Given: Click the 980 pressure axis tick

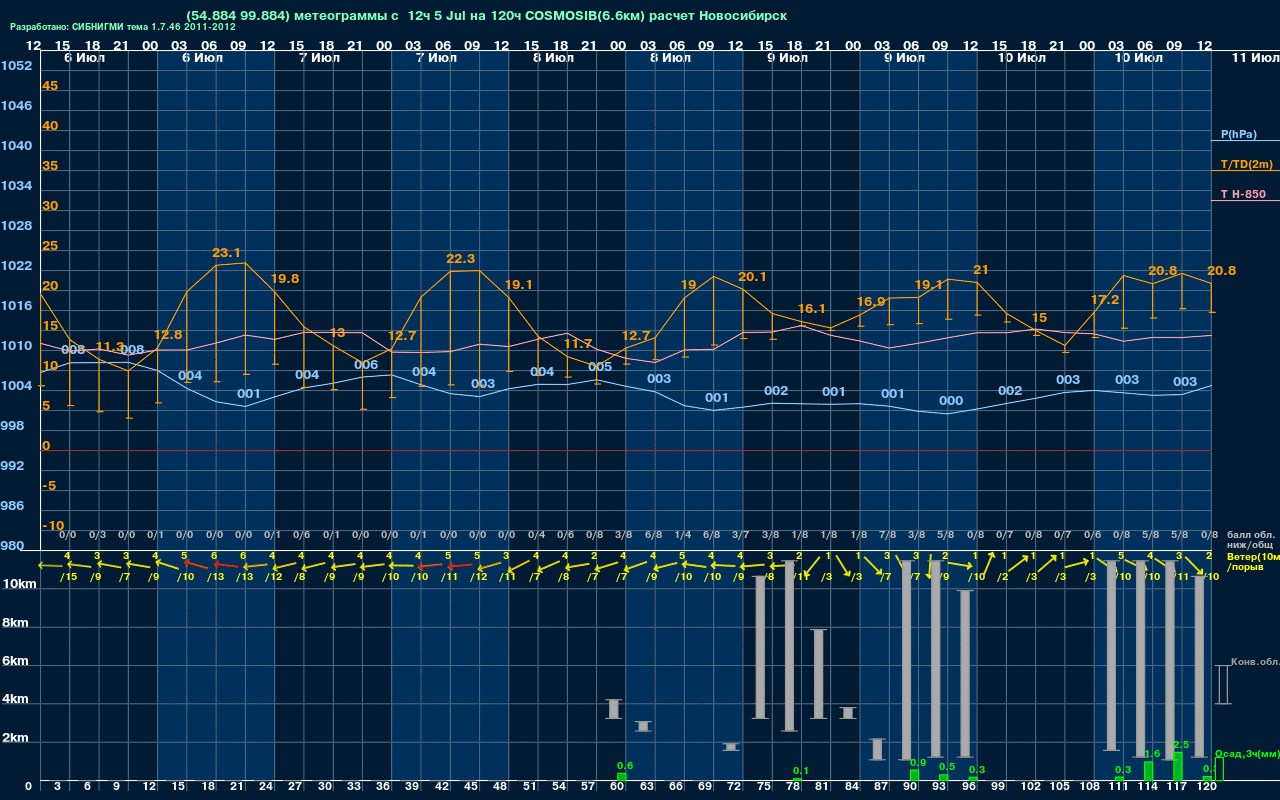Looking at the screenshot, I should point(12,545).
